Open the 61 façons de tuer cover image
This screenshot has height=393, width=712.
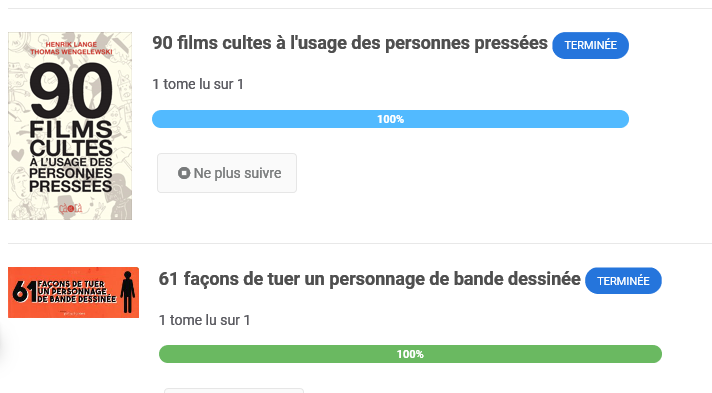click(x=74, y=293)
